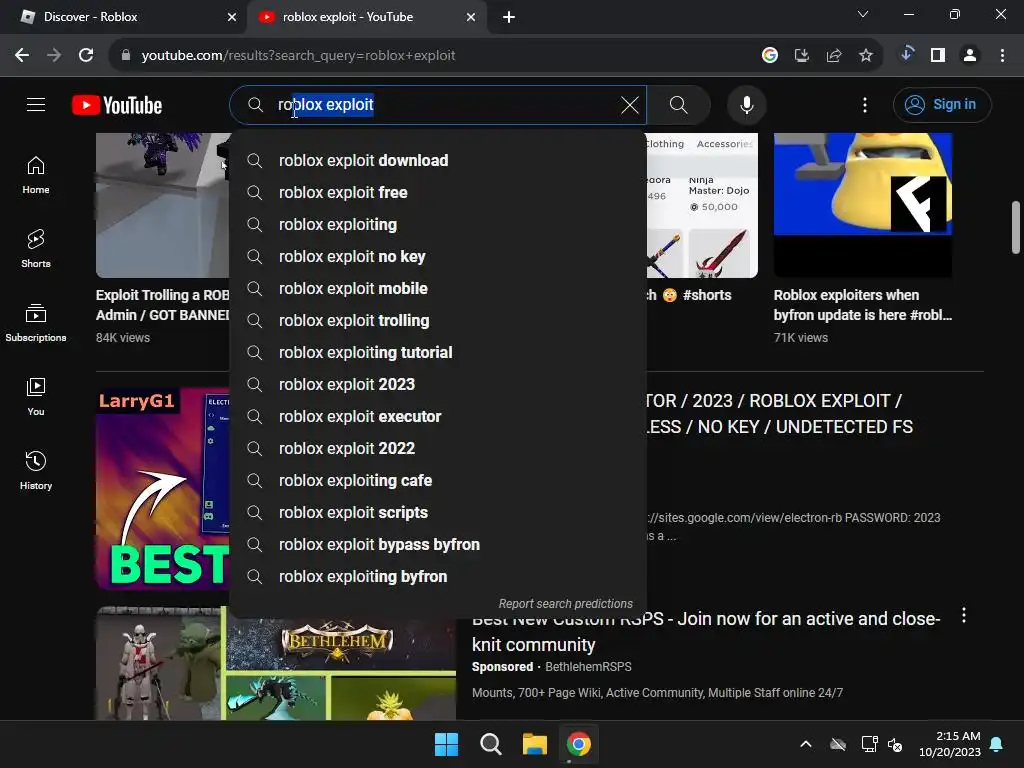The image size is (1024, 768).
Task: Open File Explorer from the taskbar
Action: (534, 744)
